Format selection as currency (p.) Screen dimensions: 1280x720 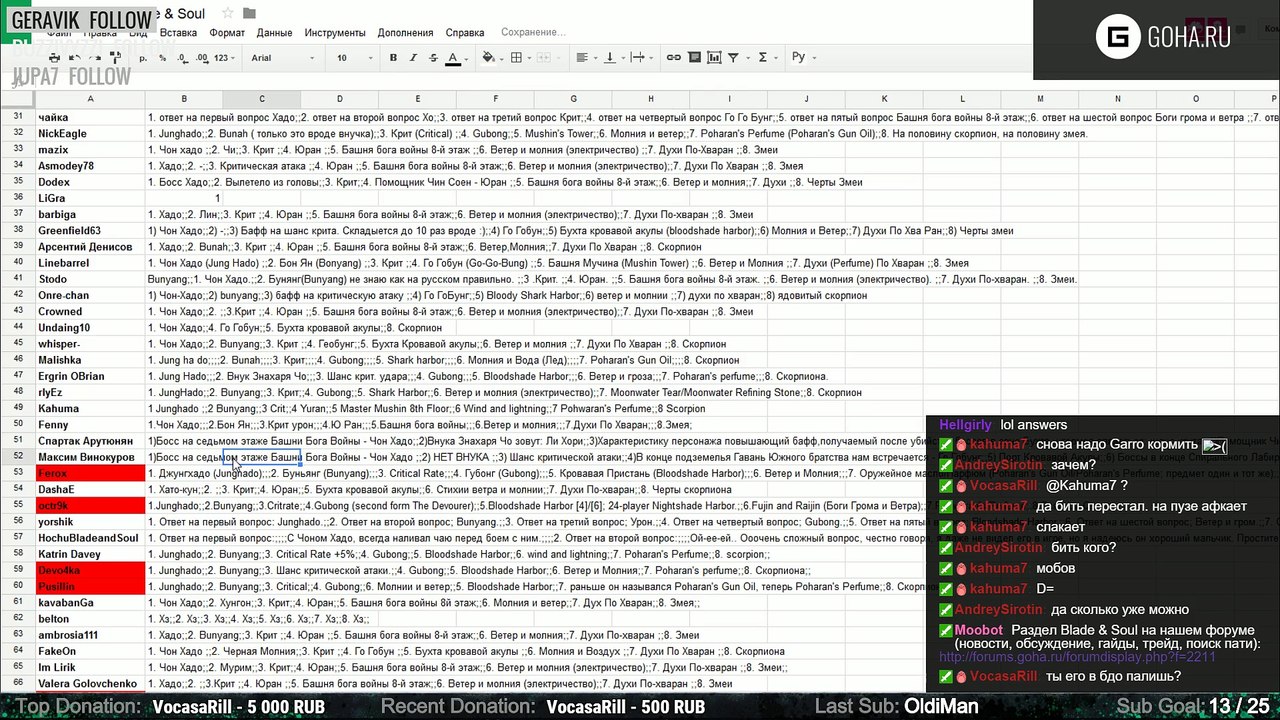click(142, 58)
